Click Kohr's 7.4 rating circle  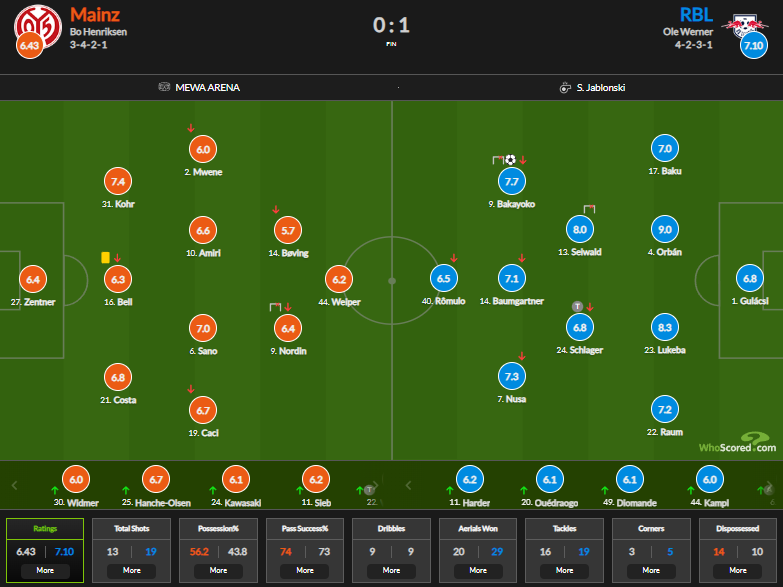point(118,182)
